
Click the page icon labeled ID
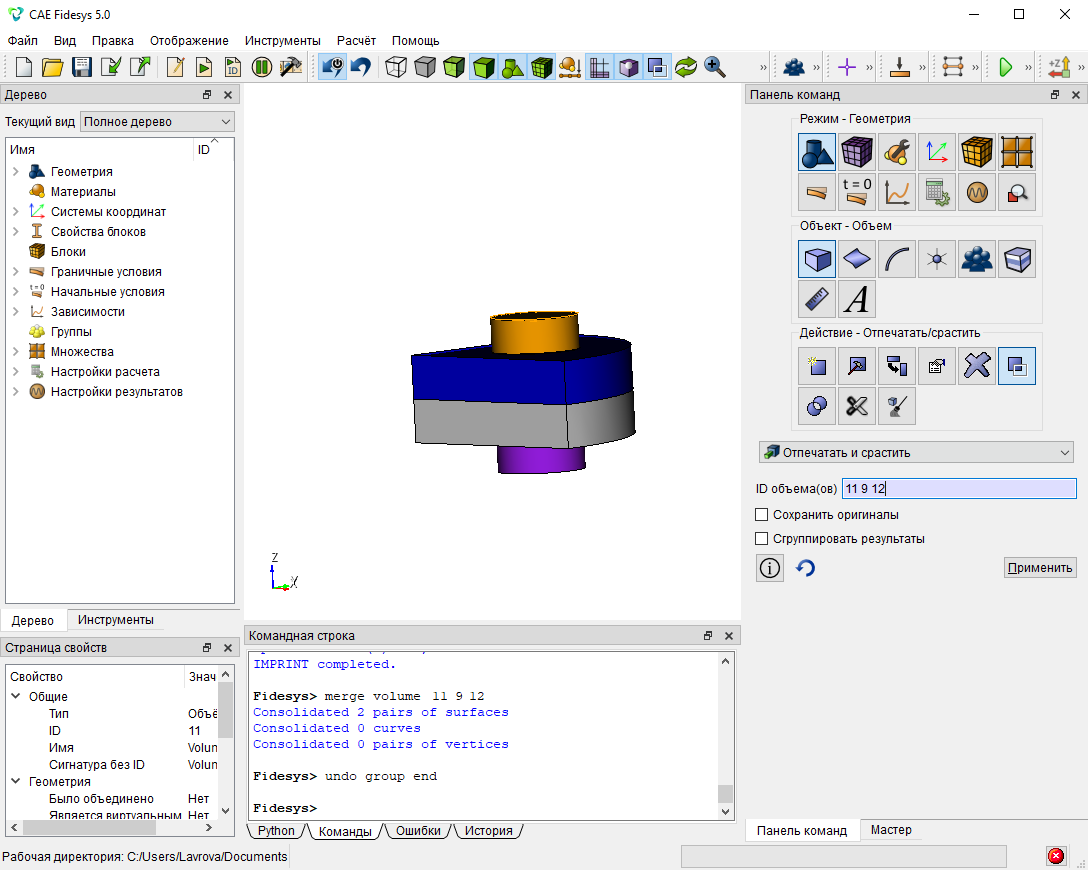coord(233,67)
